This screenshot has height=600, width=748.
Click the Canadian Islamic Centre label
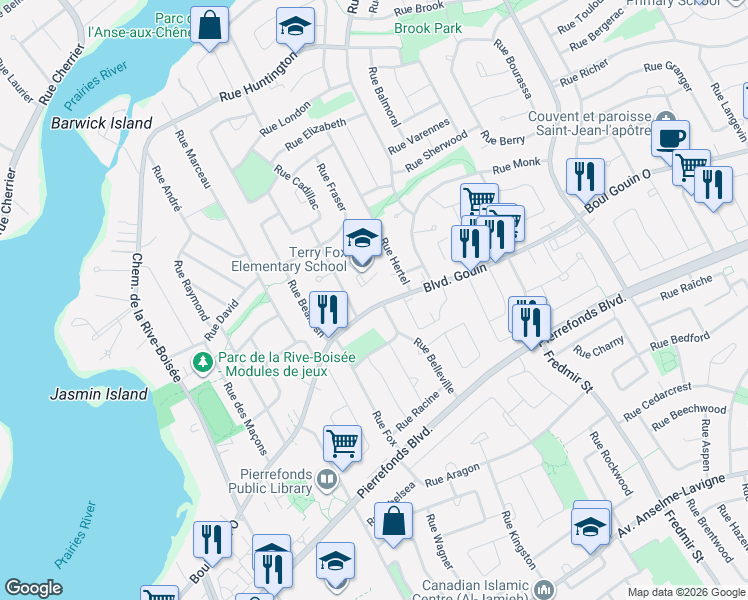pyautogui.click(x=472, y=591)
